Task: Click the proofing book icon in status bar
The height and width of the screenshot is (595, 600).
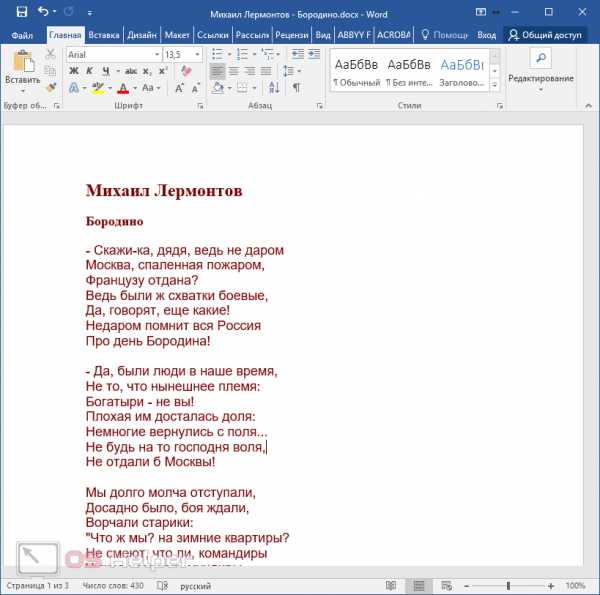Action: tap(162, 585)
